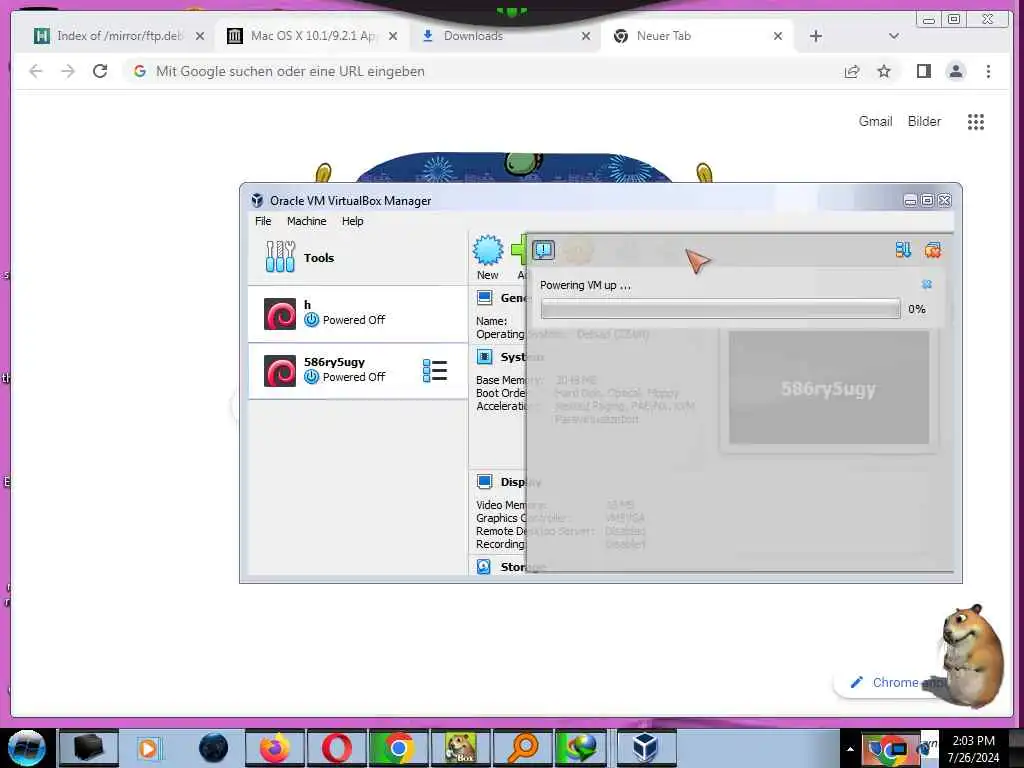The image size is (1024, 768).
Task: Click the 586ry5ugy preview thumbnail
Action: [x=829, y=387]
